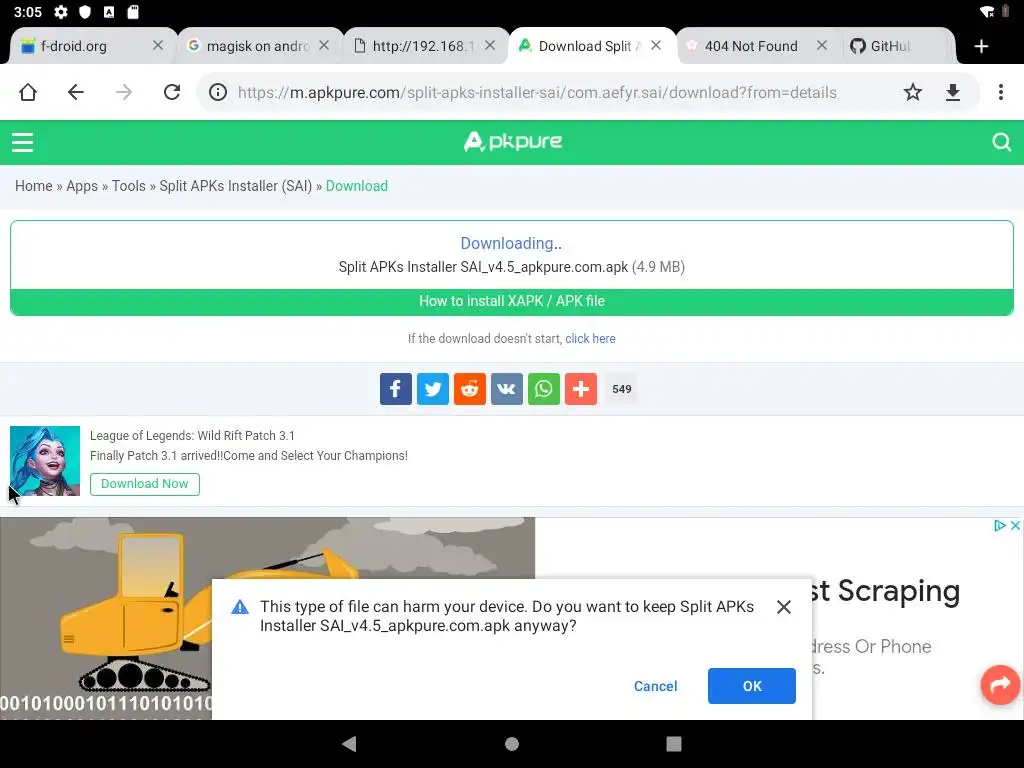Go to Home breadcrumb link

(x=33, y=186)
